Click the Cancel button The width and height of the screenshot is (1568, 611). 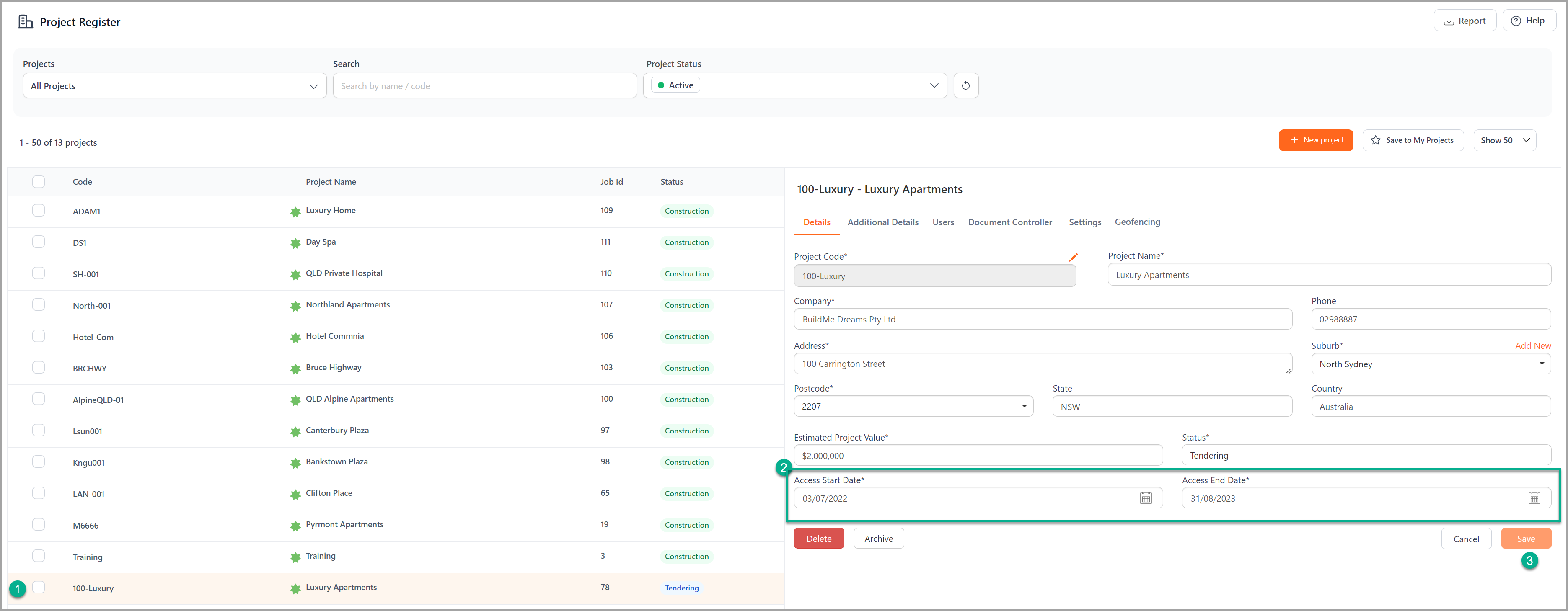tap(1466, 539)
